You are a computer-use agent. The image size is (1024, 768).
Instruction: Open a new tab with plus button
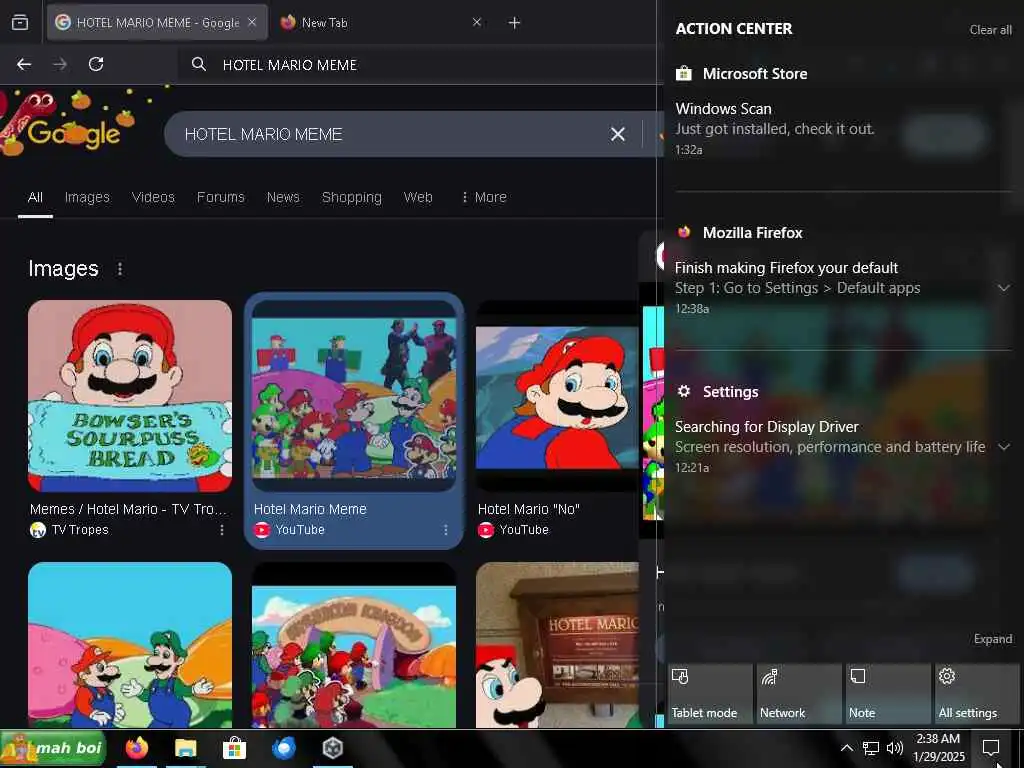(515, 23)
